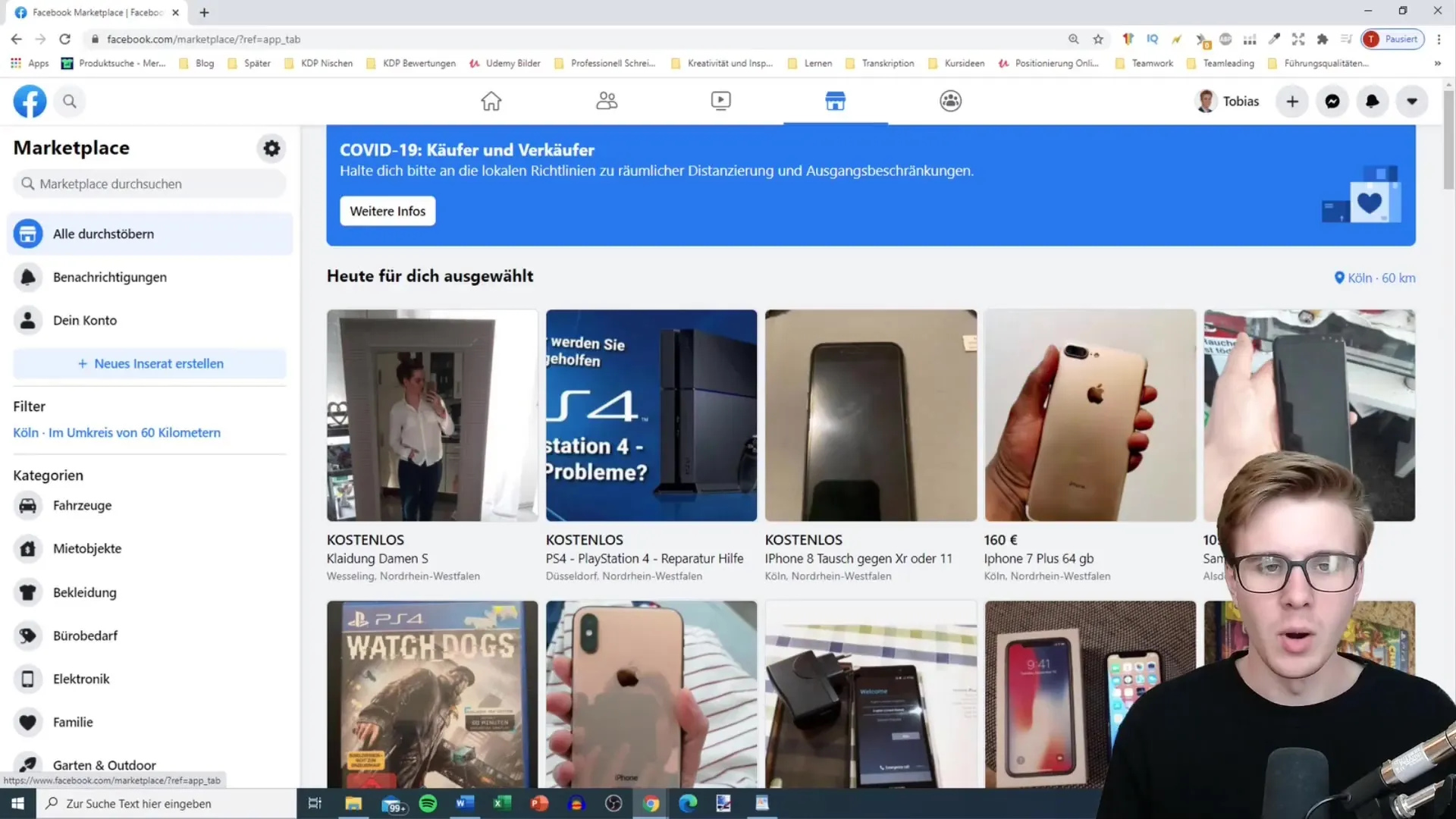This screenshot has width=1456, height=819.
Task: Open the Udemy Bilder bookmark
Action: [505, 63]
